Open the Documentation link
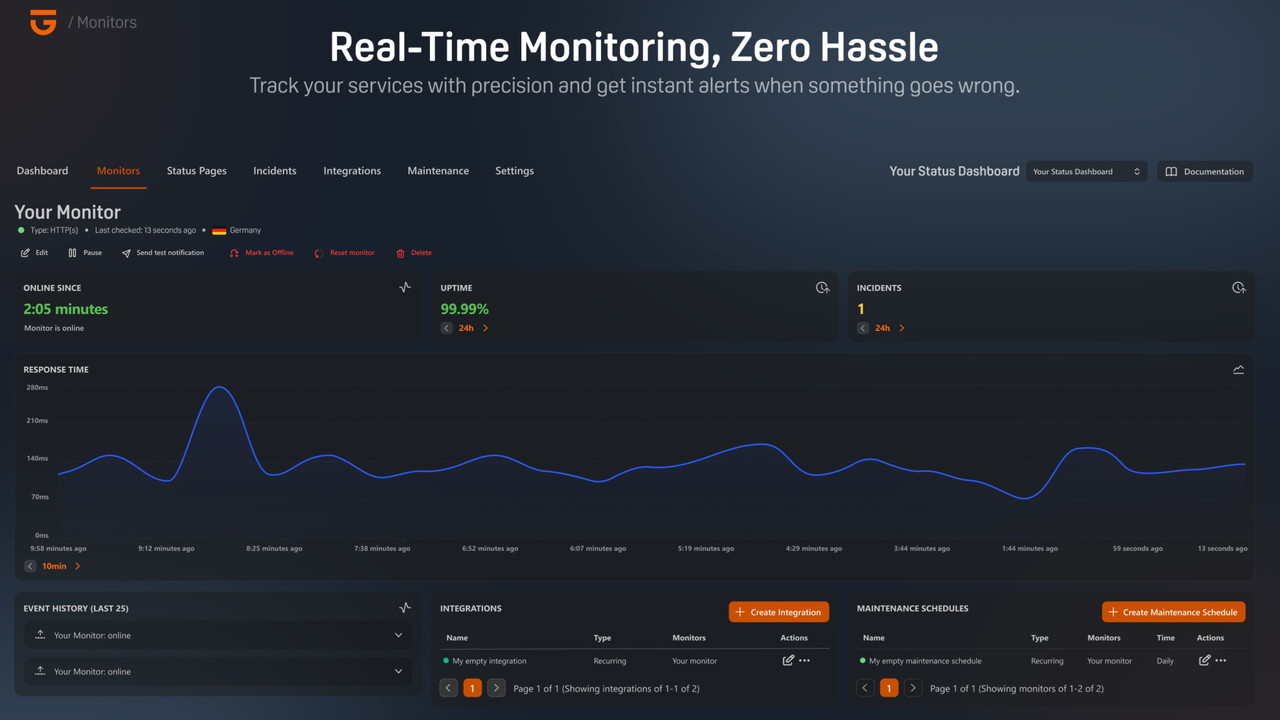The width and height of the screenshot is (1280, 720). tap(1204, 171)
